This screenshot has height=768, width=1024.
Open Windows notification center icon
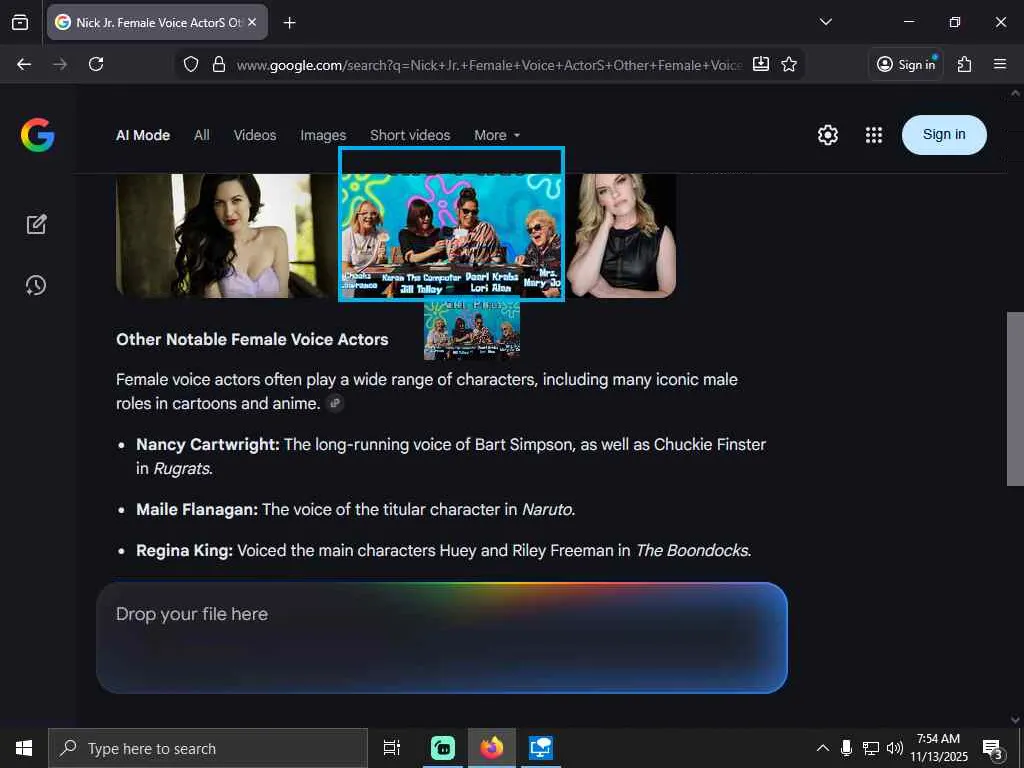pos(993,748)
